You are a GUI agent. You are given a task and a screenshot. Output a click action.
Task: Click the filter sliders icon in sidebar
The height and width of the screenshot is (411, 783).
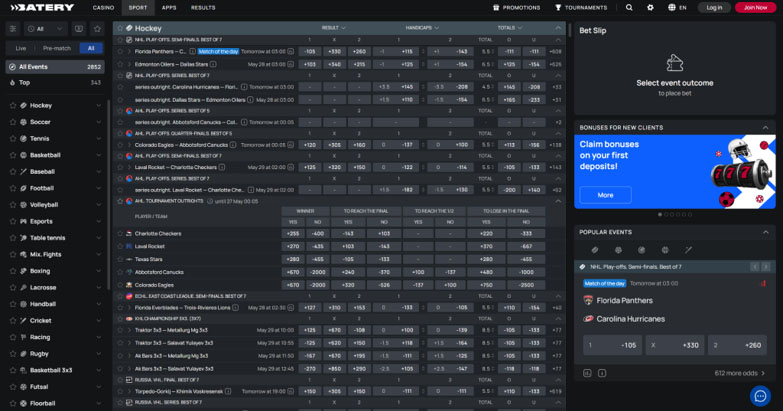pos(13,29)
